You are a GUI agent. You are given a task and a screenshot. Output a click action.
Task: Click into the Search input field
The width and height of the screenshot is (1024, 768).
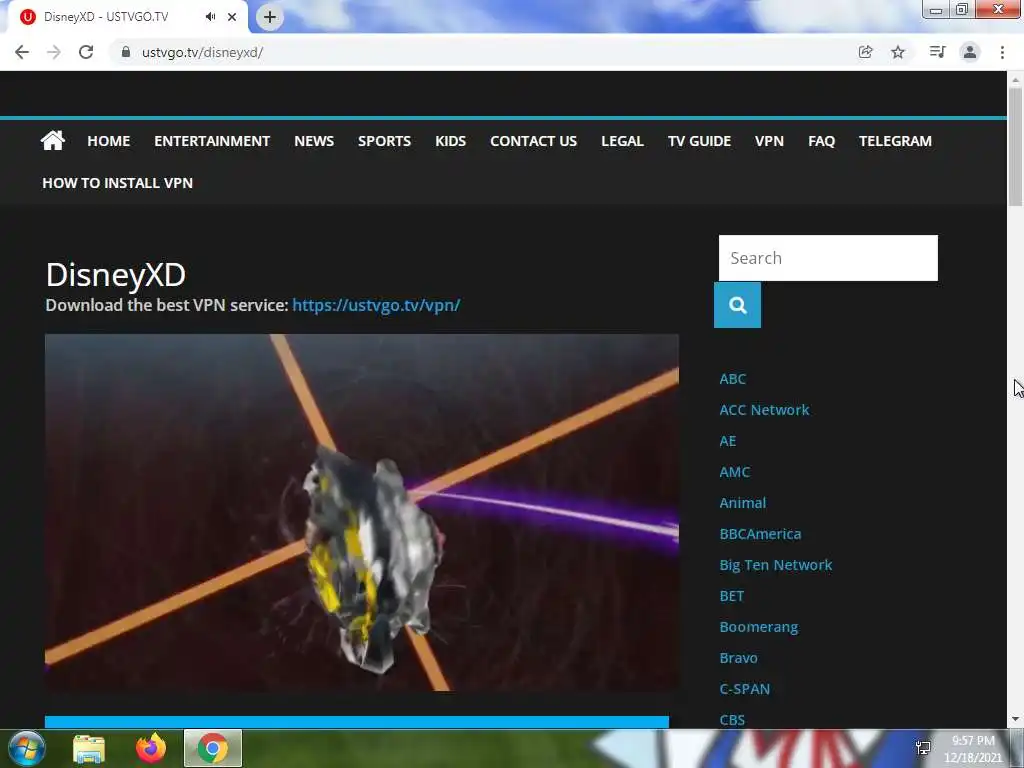(x=828, y=258)
